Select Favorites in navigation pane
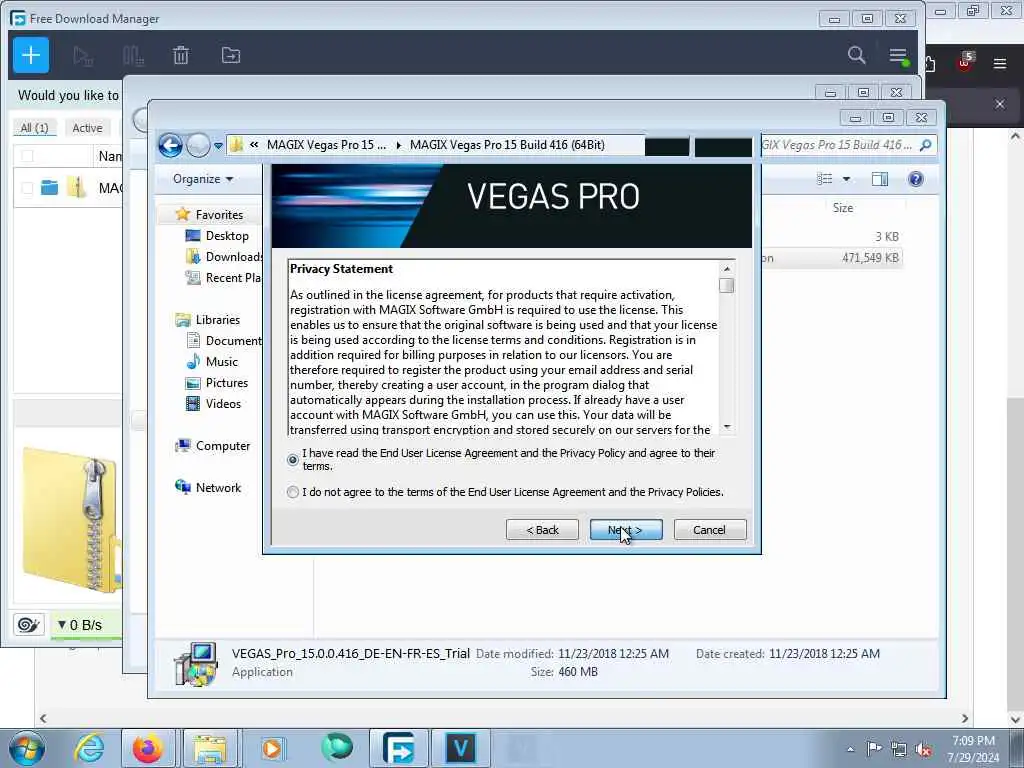This screenshot has height=768, width=1024. coord(219,215)
